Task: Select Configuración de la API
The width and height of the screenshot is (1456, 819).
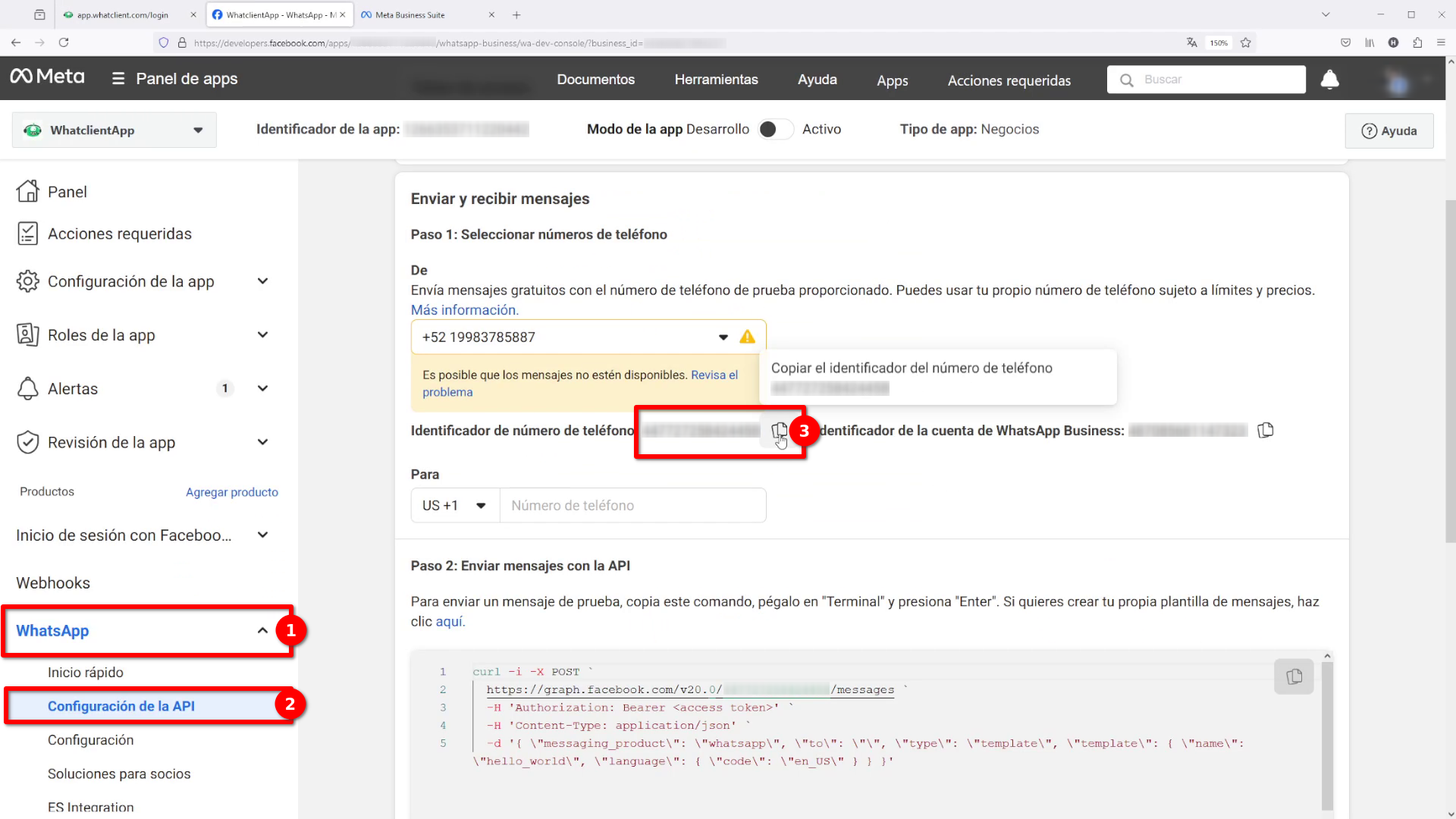Action: tap(121, 706)
